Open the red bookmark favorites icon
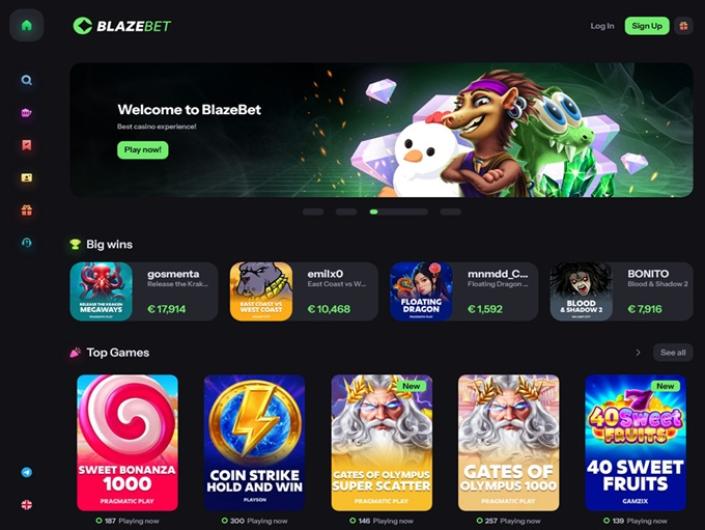 click(x=27, y=145)
